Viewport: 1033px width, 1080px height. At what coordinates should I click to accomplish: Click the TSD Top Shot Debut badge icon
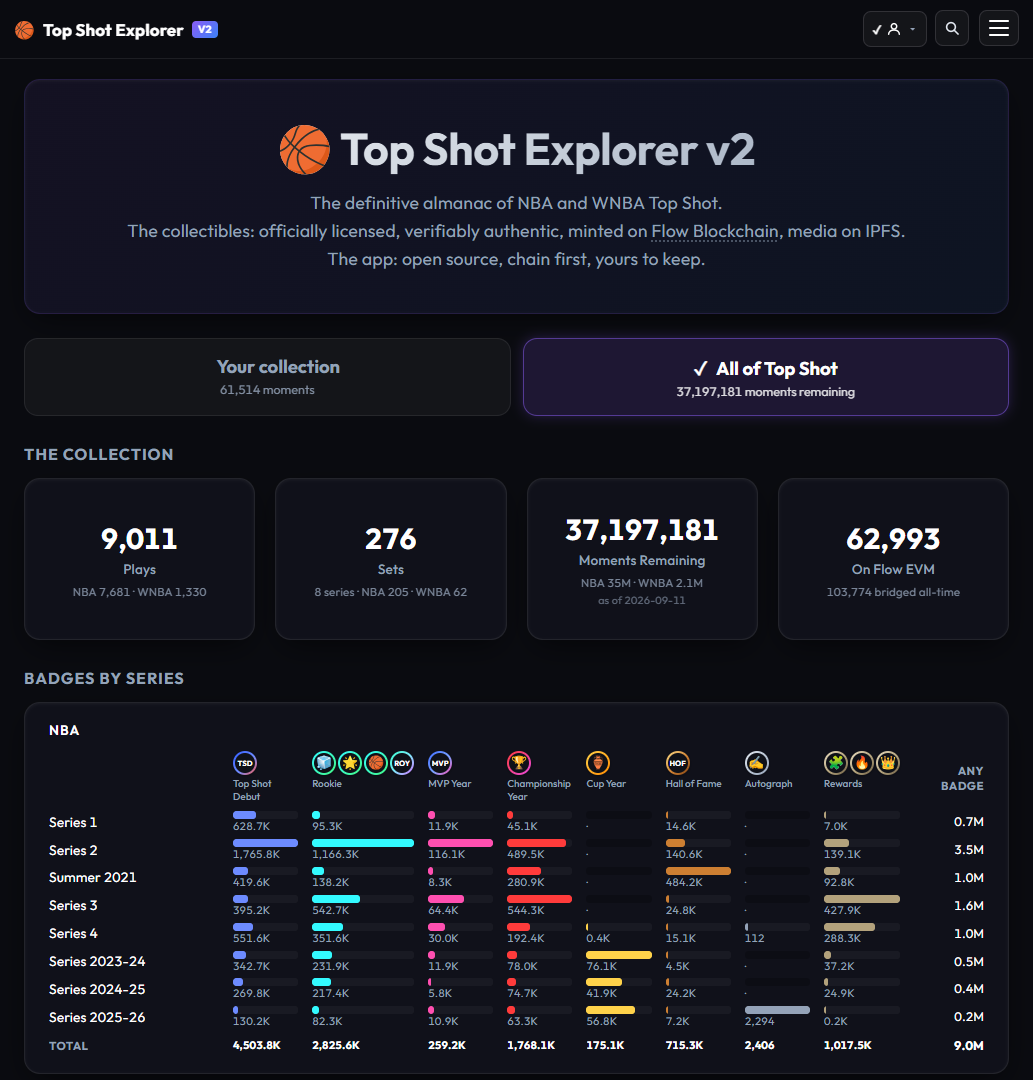pyautogui.click(x=245, y=763)
